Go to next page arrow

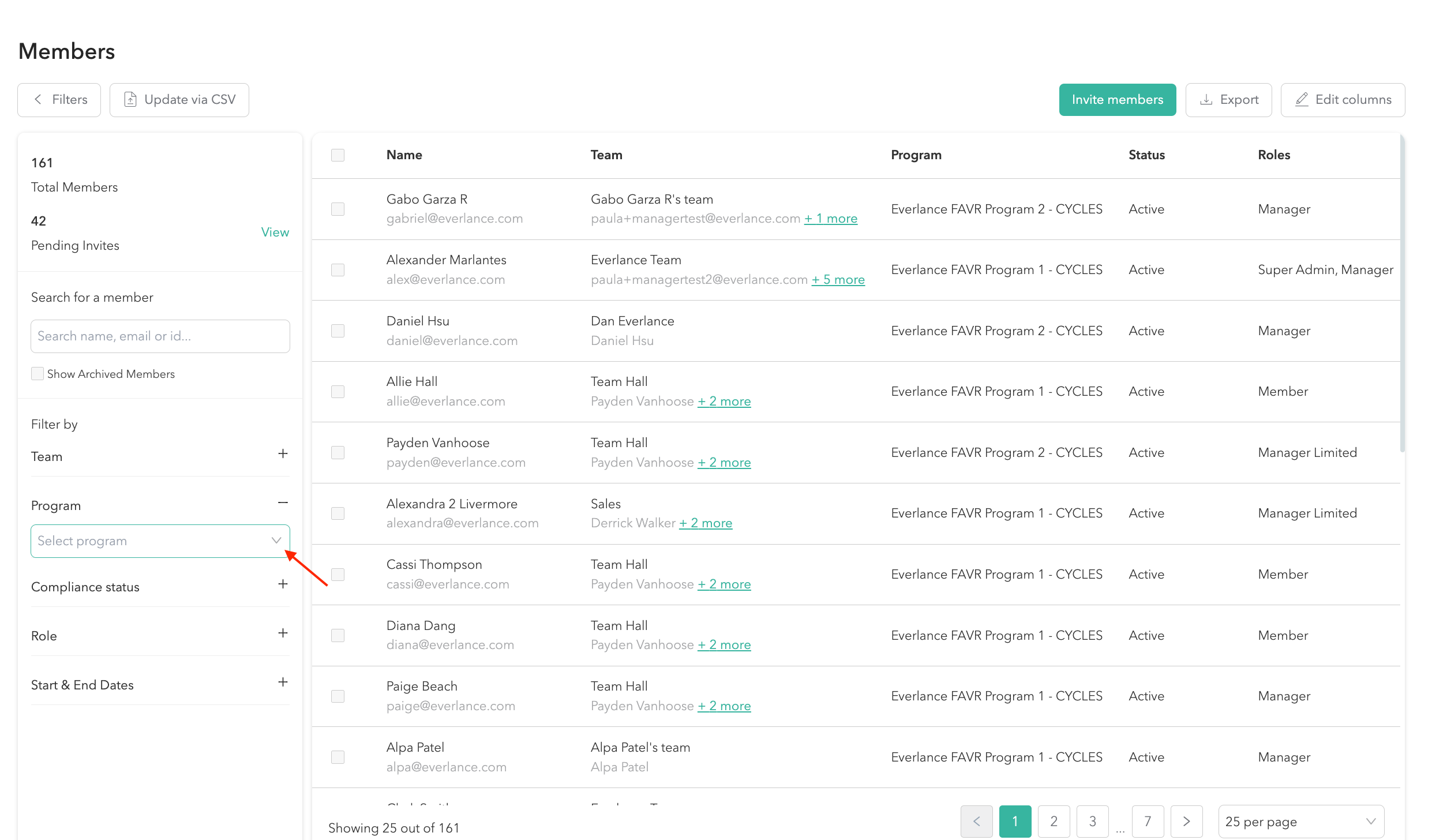(x=1186, y=820)
